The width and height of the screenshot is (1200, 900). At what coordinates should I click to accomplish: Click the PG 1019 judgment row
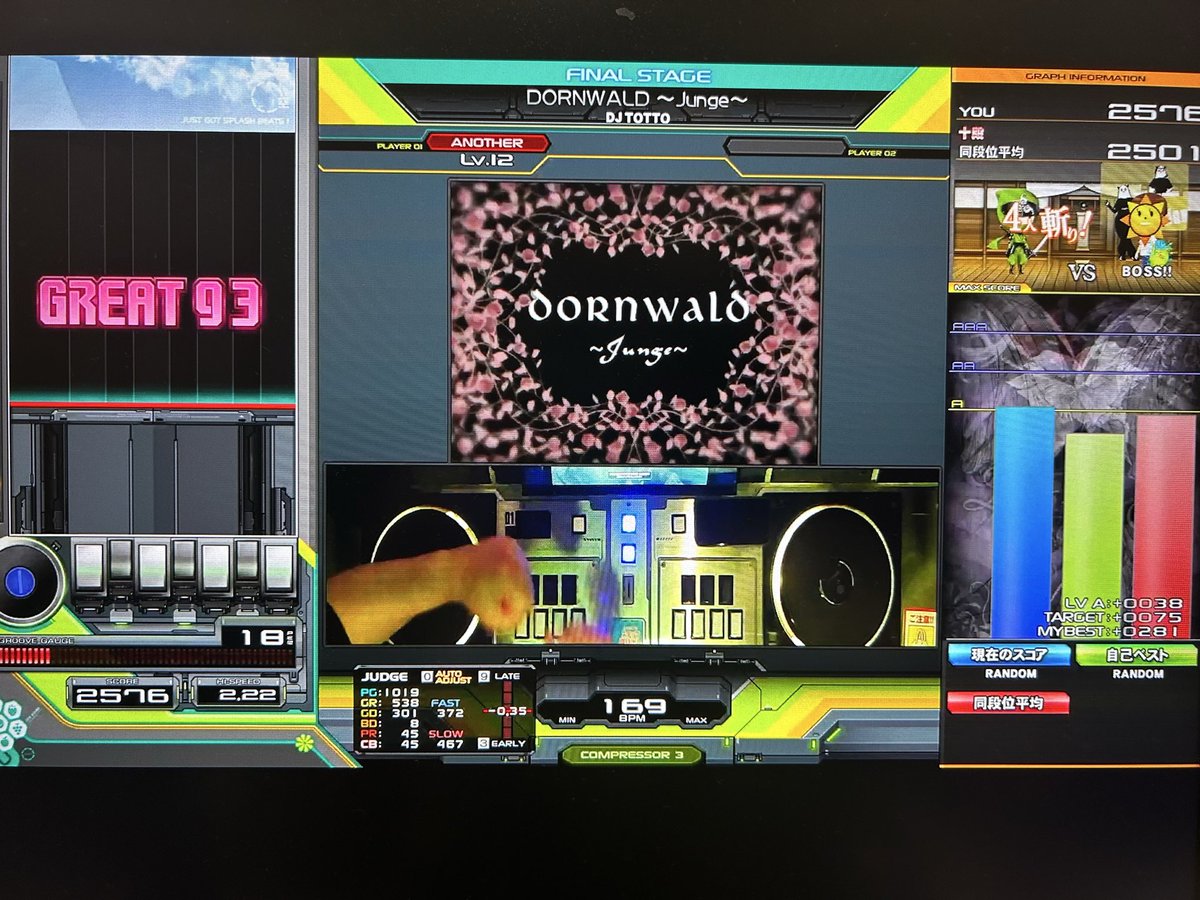[390, 690]
